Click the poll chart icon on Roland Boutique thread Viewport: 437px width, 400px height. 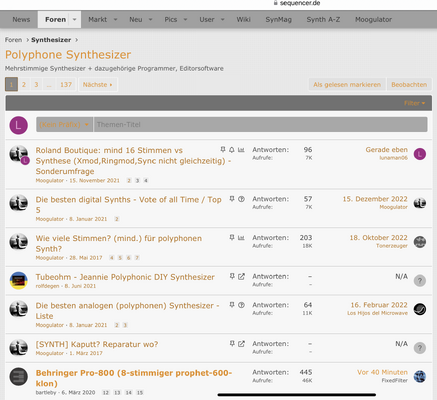(241, 150)
